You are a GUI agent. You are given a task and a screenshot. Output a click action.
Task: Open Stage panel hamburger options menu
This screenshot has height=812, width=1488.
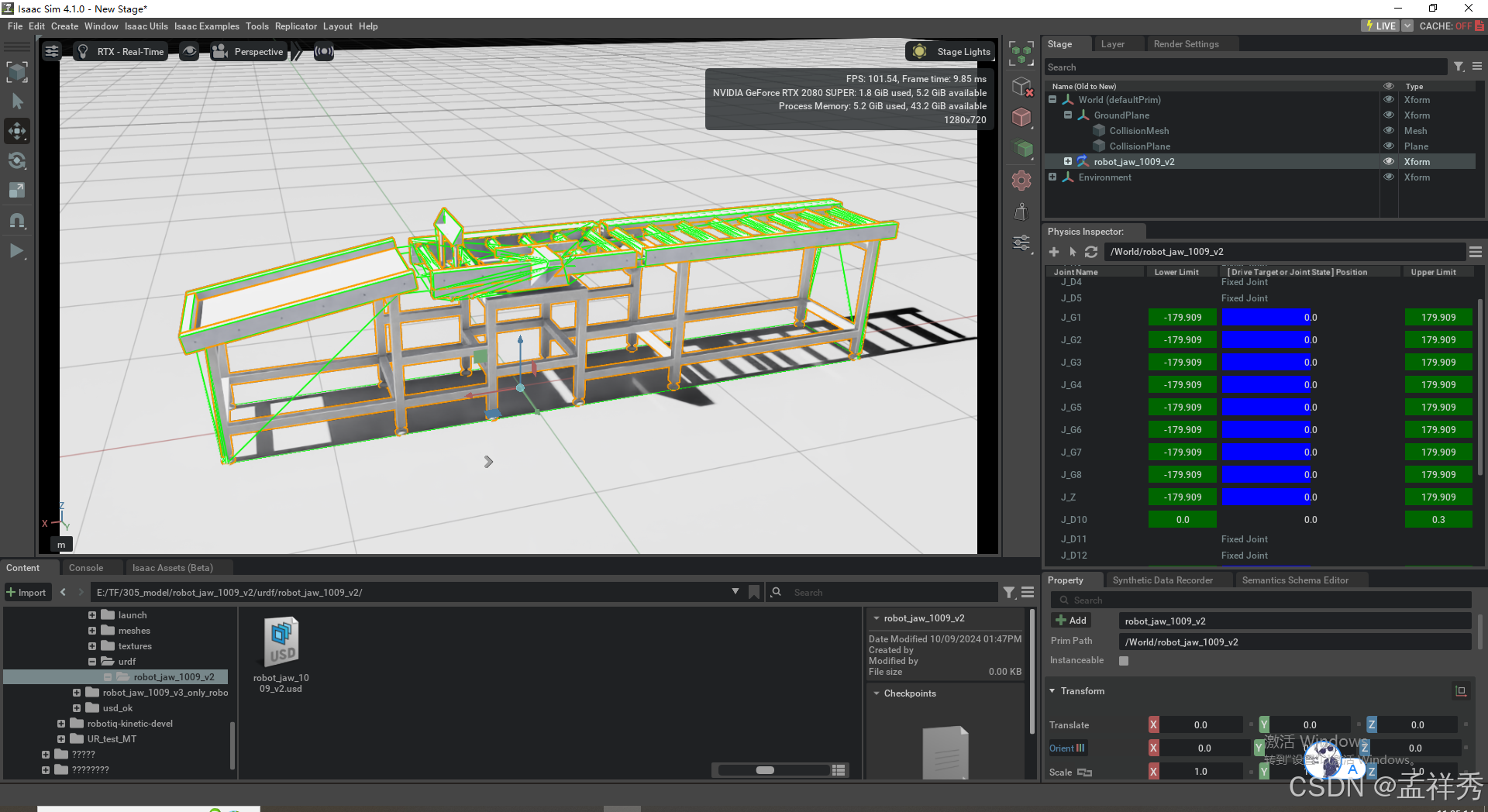(1477, 67)
